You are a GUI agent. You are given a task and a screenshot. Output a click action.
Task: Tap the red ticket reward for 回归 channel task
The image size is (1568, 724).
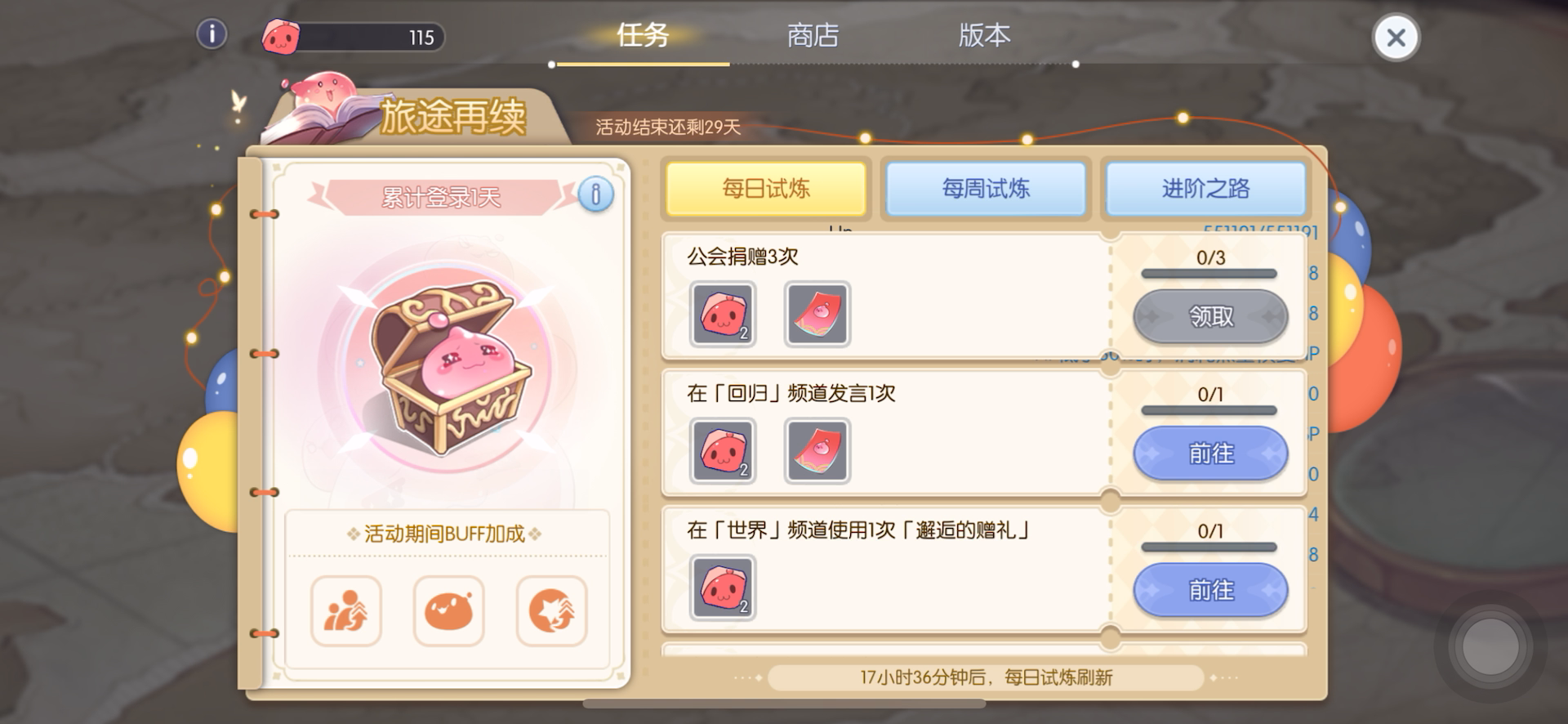(x=817, y=451)
